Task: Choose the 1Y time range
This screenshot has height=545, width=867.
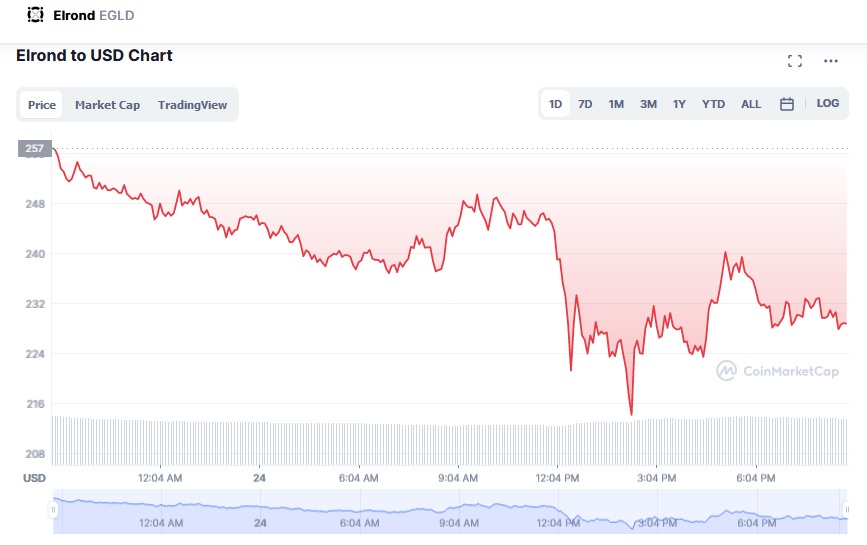Action: pos(679,104)
